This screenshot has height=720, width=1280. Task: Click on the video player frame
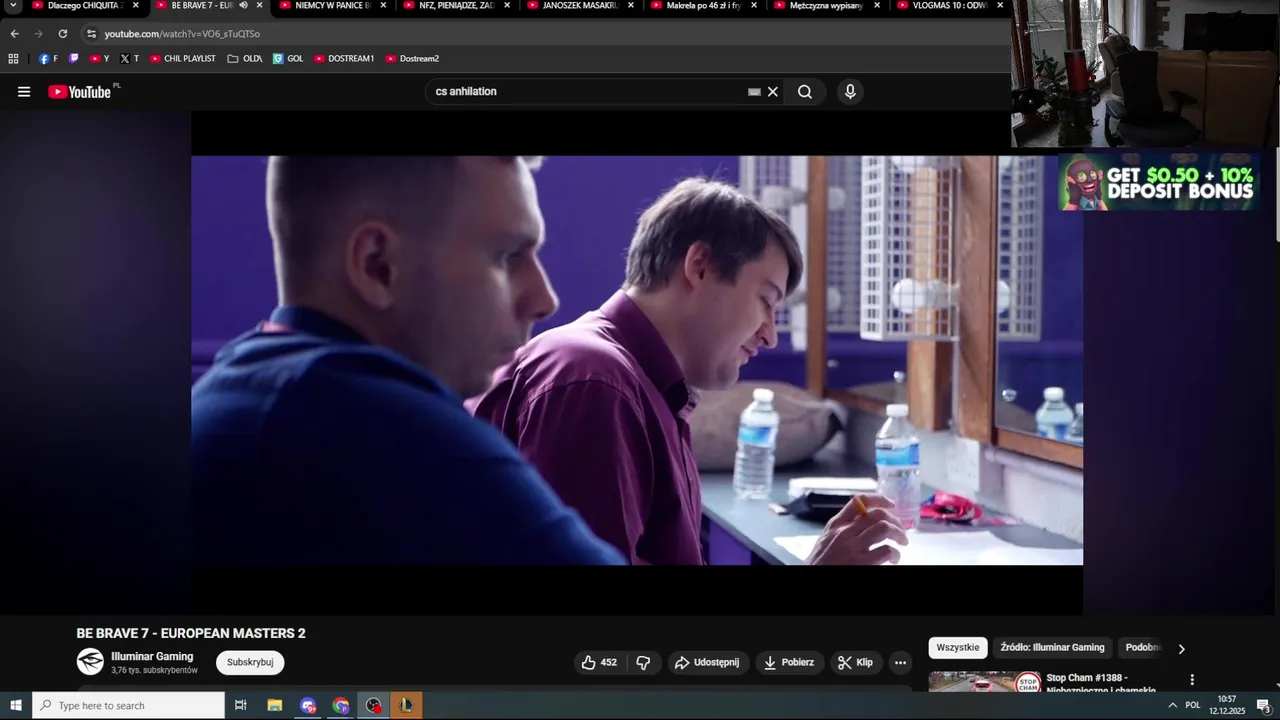coord(637,360)
